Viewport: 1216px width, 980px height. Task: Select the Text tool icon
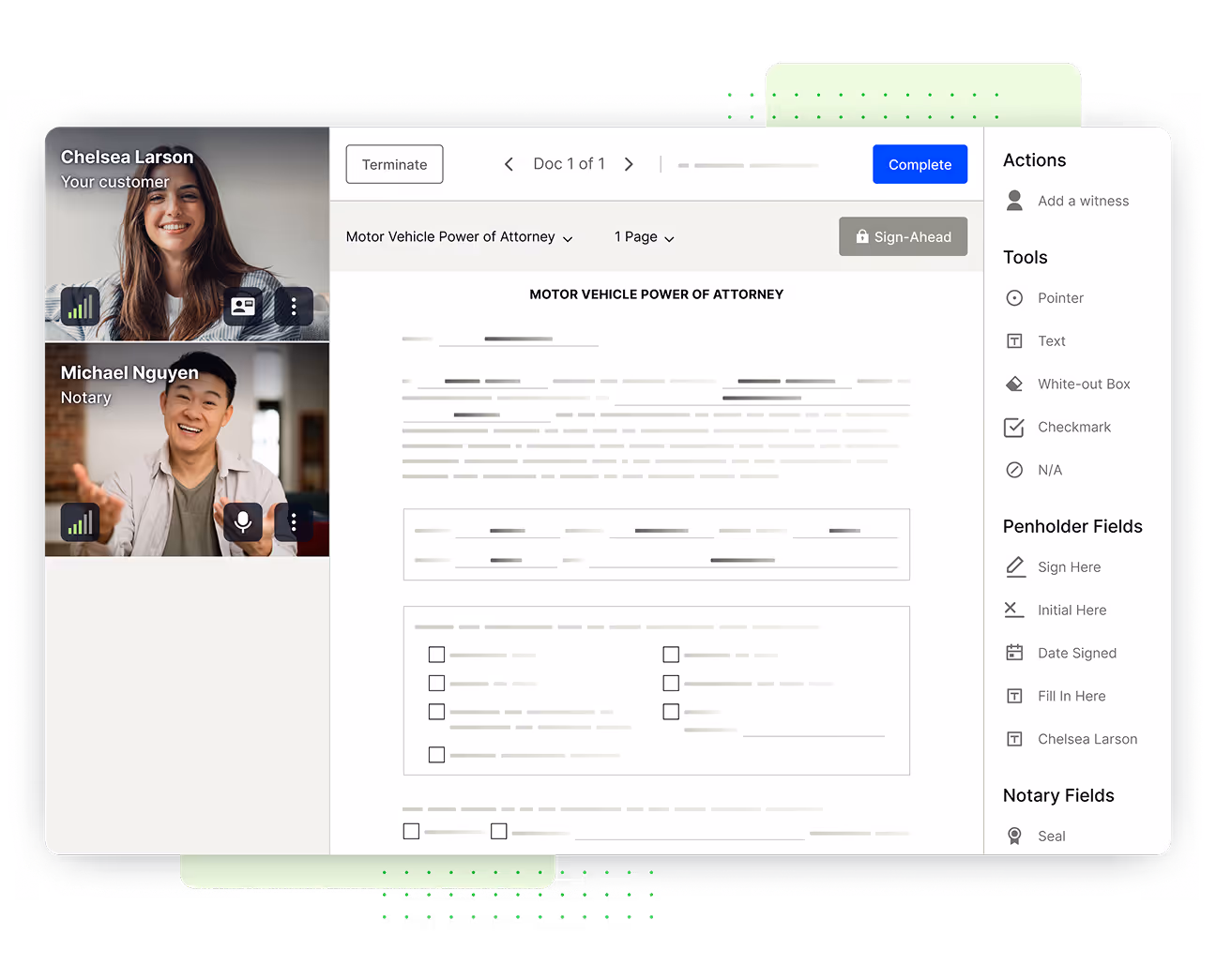click(x=1014, y=341)
